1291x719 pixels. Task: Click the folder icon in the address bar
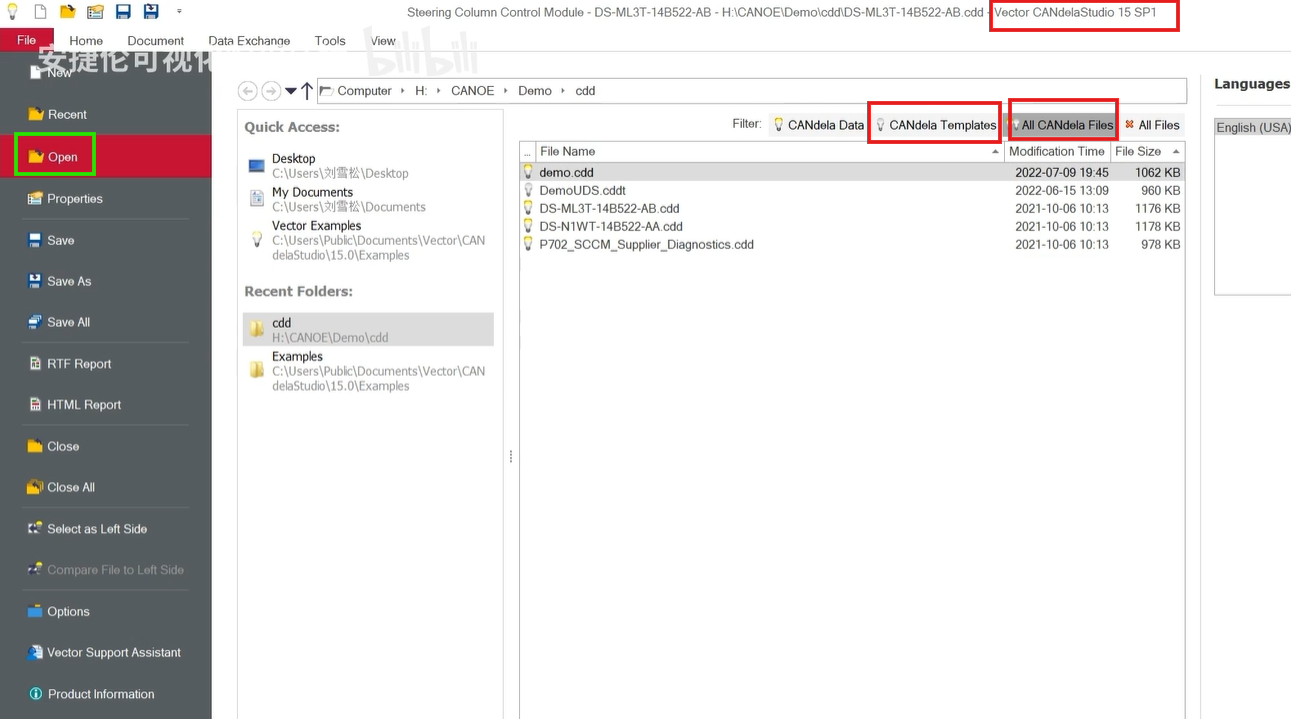click(326, 91)
